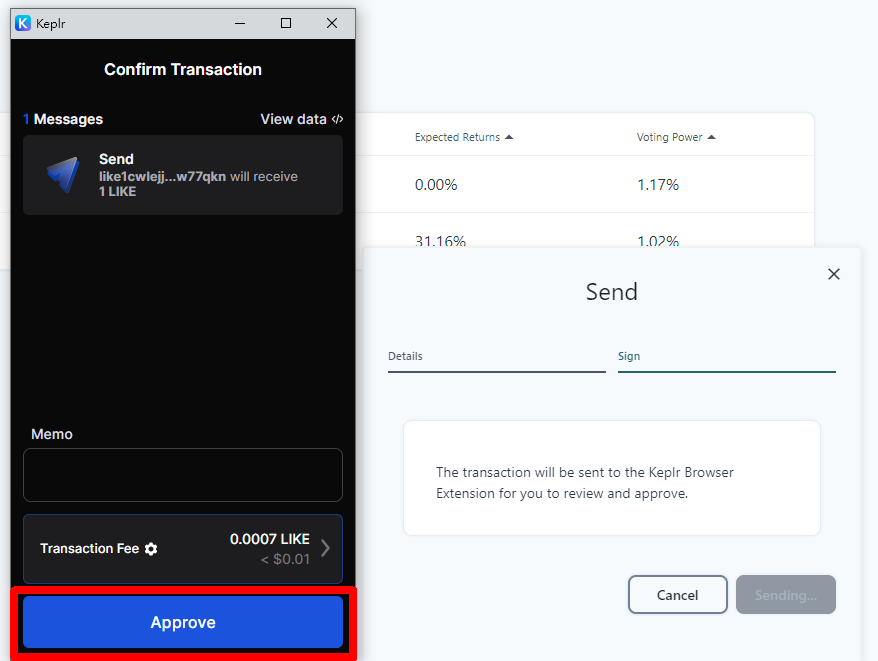Open transaction fee settings gear icon
Image resolution: width=878 pixels, height=661 pixels.
point(151,549)
